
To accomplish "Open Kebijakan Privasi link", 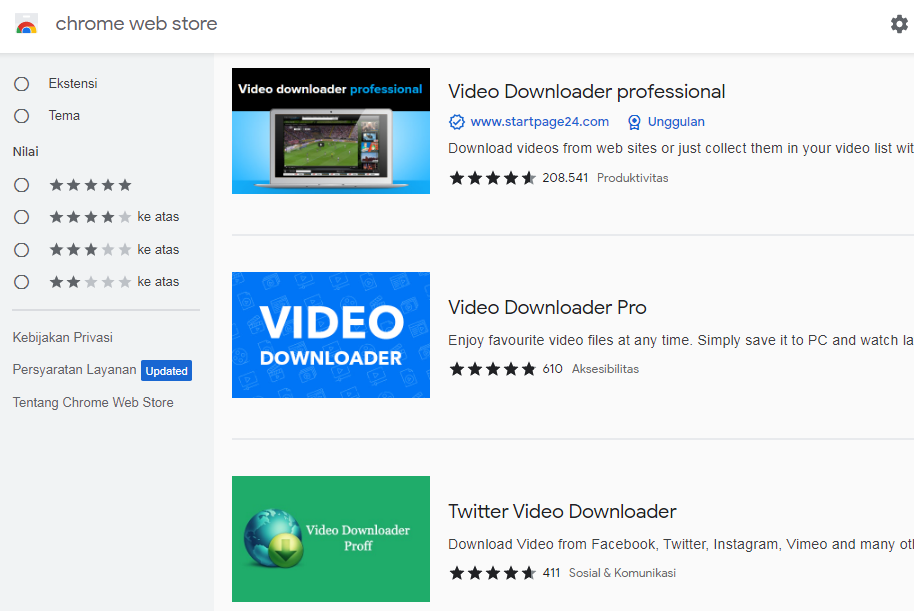I will click(62, 338).
